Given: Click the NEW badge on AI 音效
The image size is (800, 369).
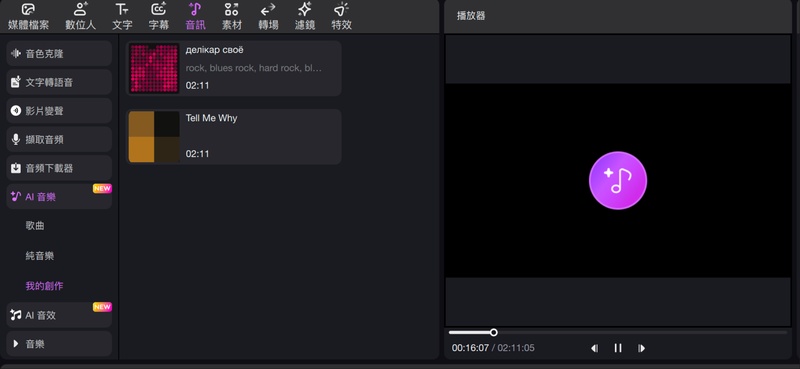Looking at the screenshot, I should pos(102,307).
